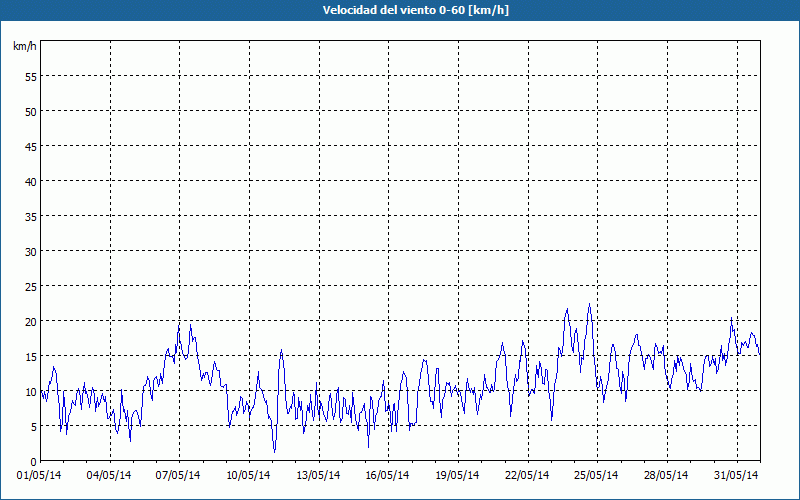Click the 'km/h' axis unit label
Viewport: 800px width, 500px height.
click(x=25, y=46)
